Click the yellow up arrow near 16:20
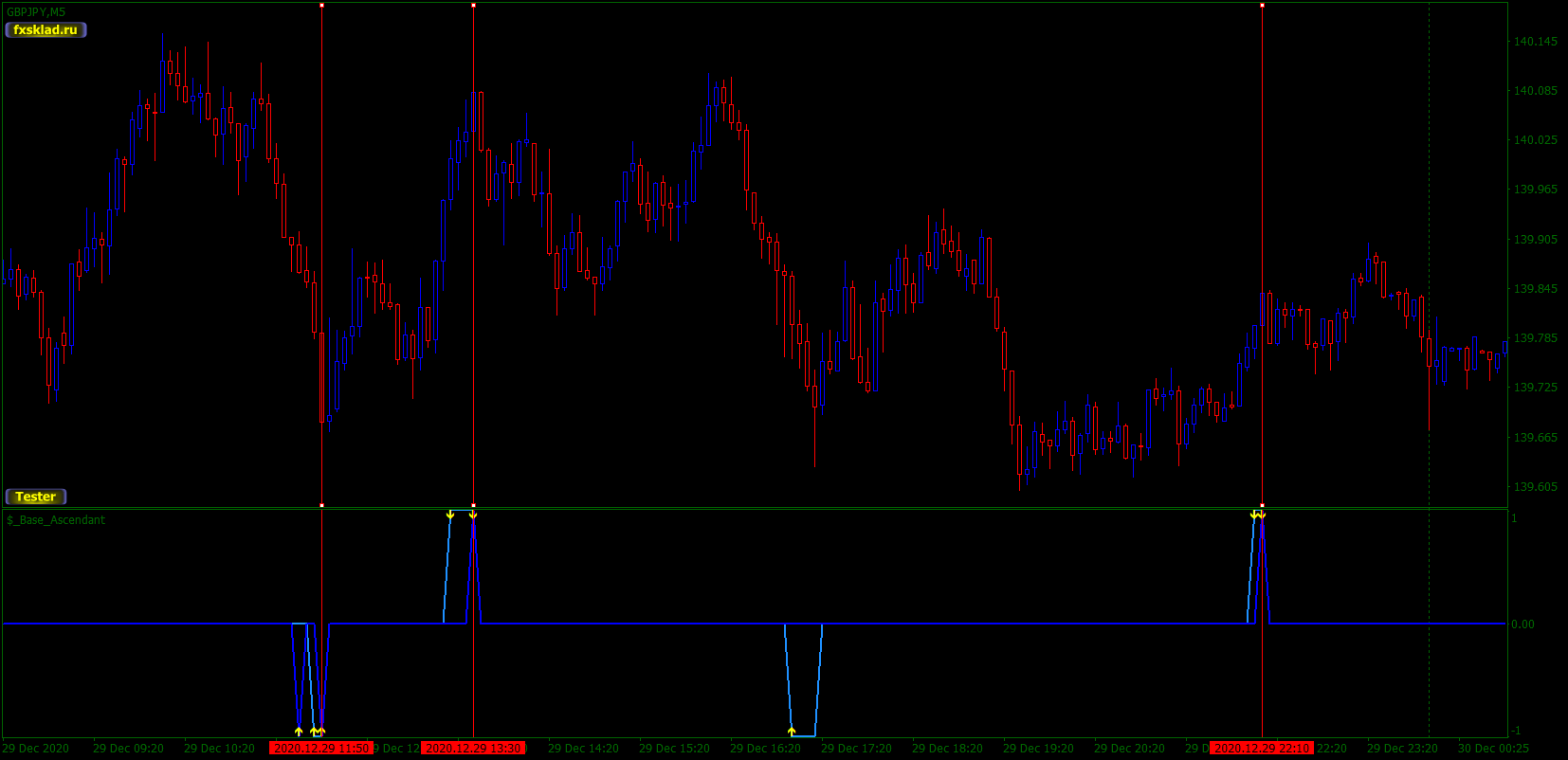 click(792, 732)
